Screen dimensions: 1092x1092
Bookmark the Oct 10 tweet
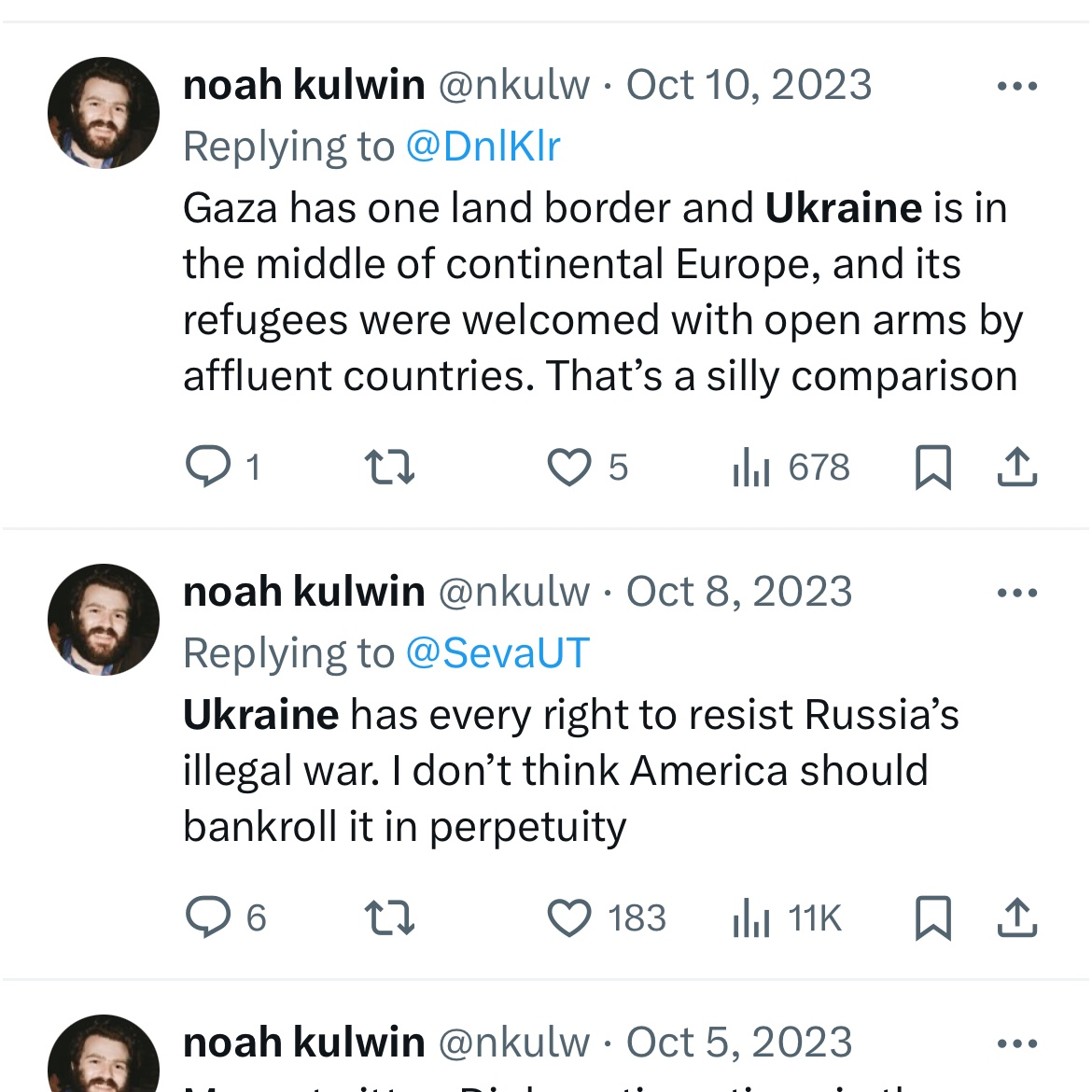[932, 467]
